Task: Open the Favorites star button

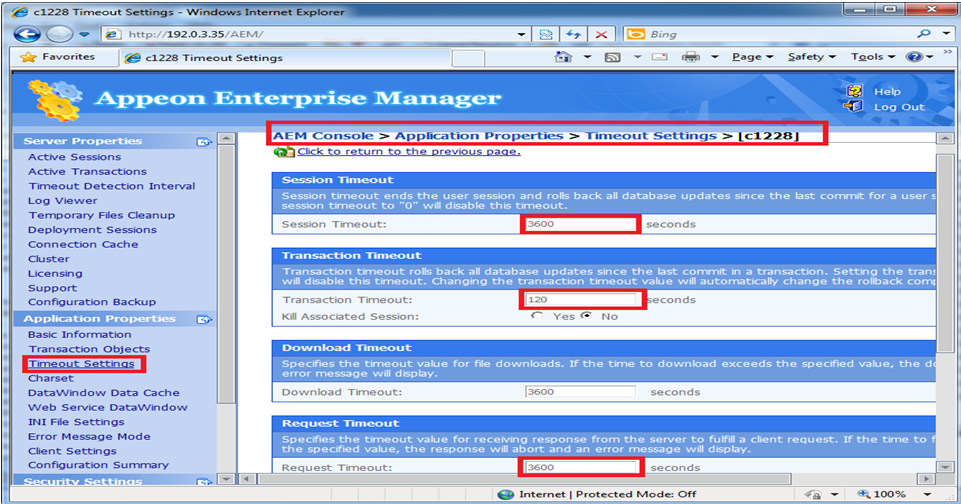Action: pos(58,57)
